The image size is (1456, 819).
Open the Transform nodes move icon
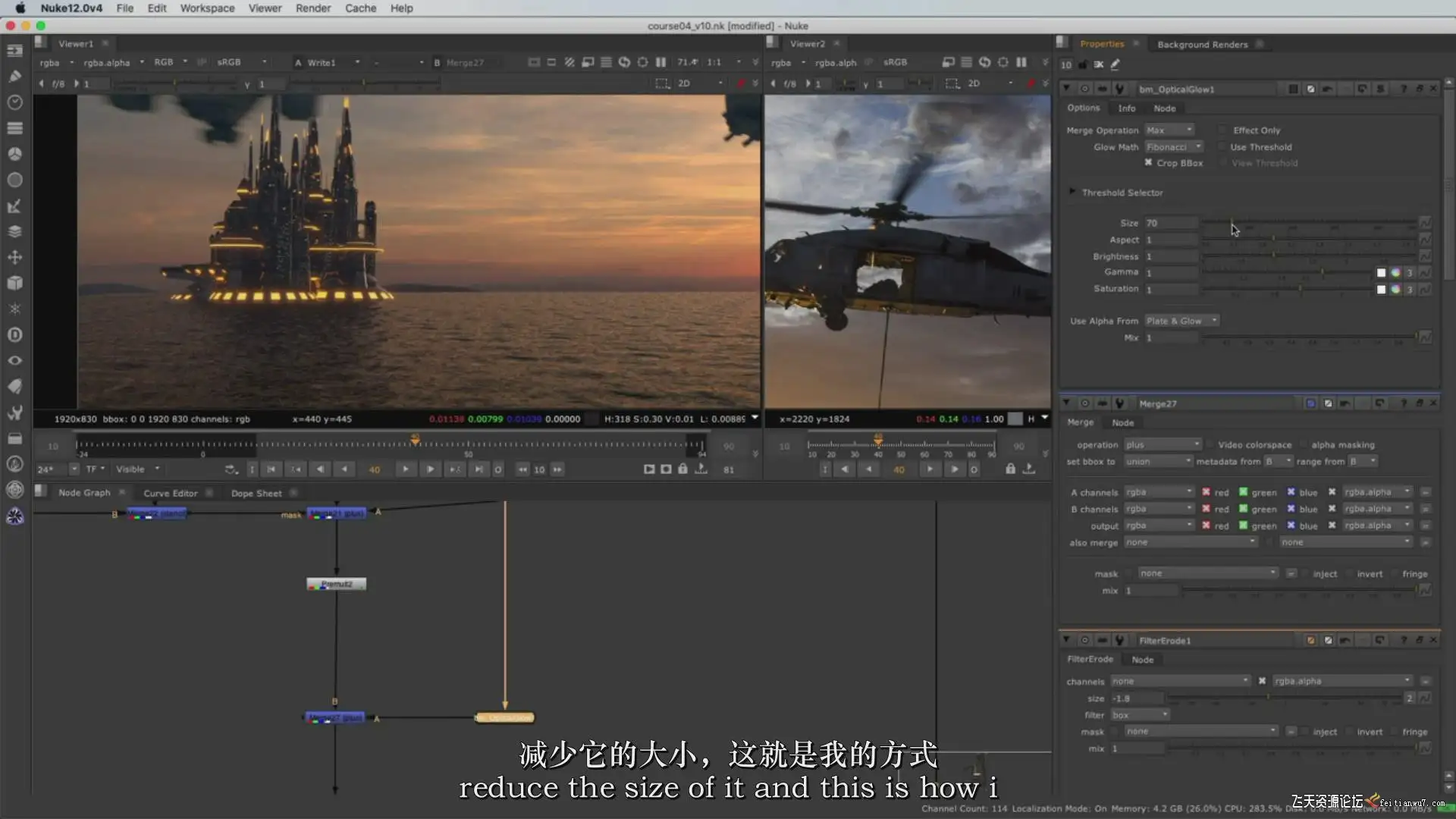click(x=14, y=257)
